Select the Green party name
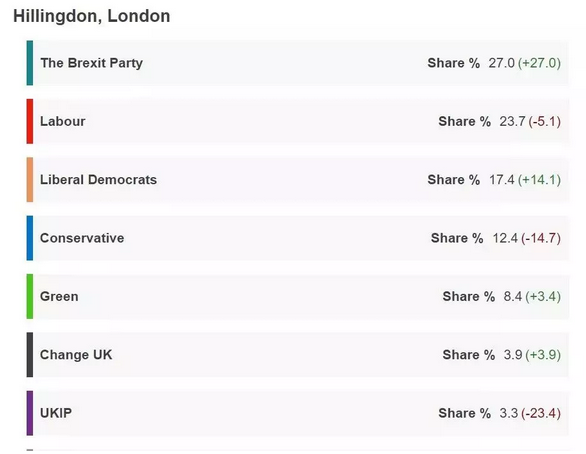Screen dimensions: 586x454 (59, 296)
